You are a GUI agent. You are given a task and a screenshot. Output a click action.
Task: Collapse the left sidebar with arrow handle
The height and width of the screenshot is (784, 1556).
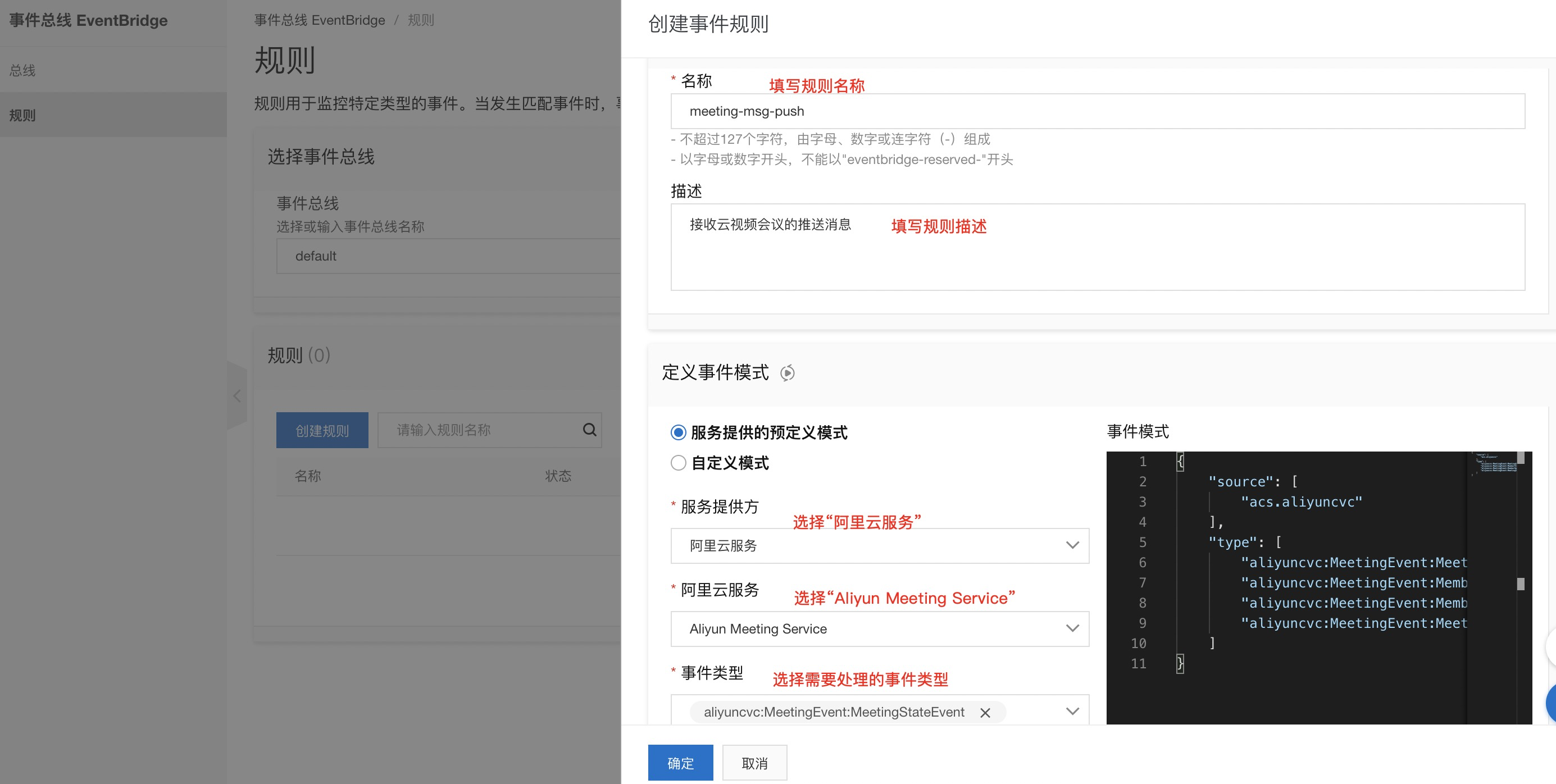[x=237, y=395]
